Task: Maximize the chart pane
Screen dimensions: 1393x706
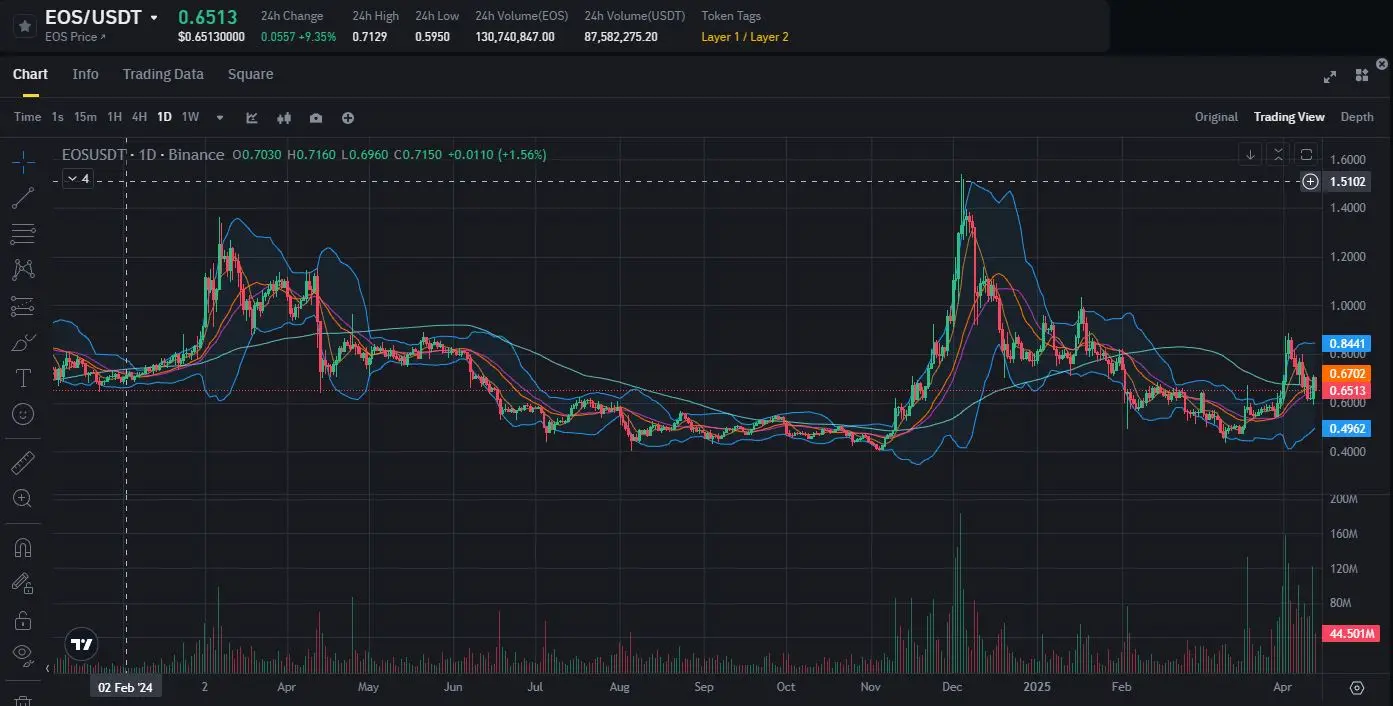Action: click(1306, 154)
